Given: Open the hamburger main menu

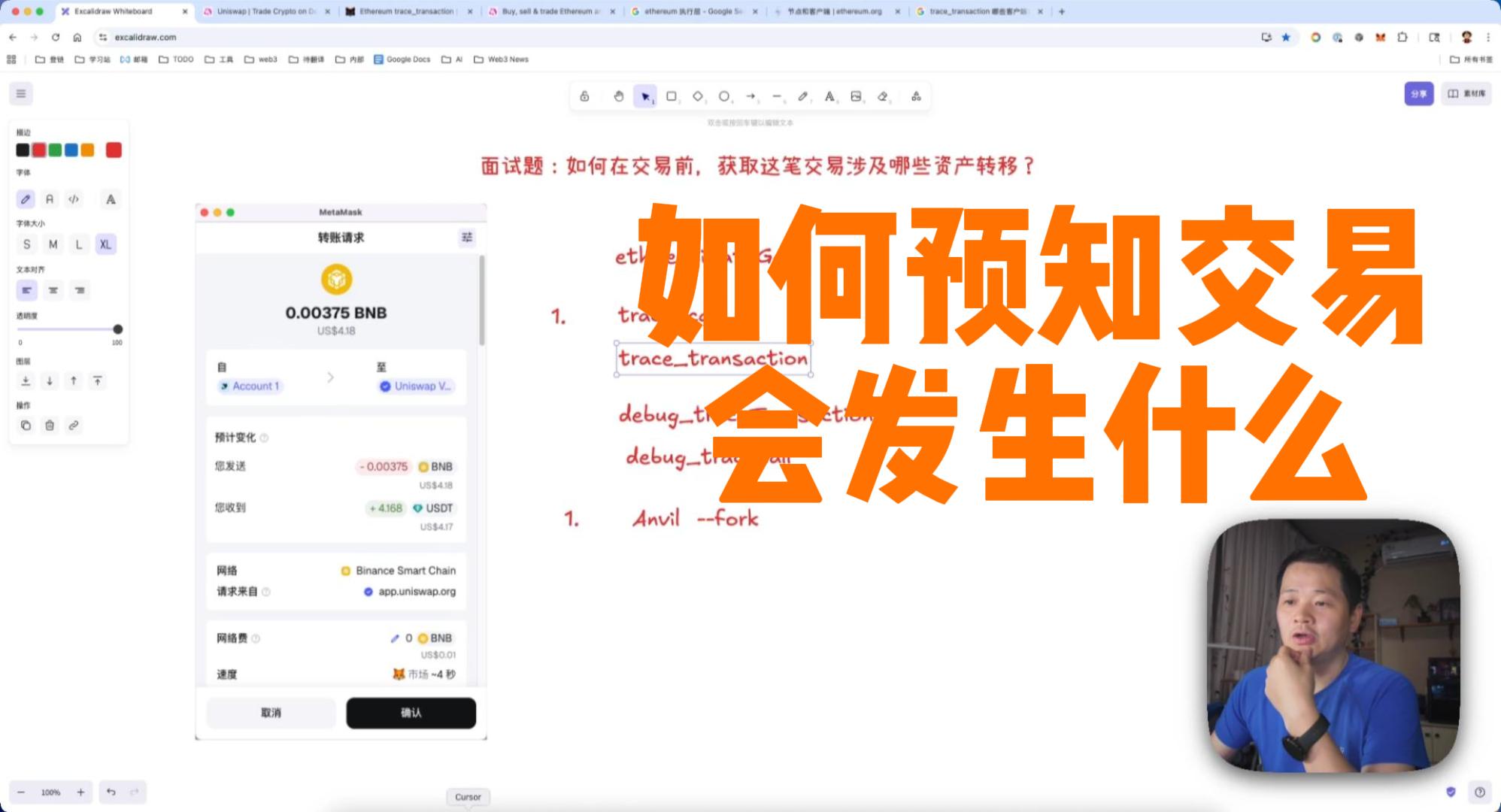Looking at the screenshot, I should pyautogui.click(x=21, y=94).
